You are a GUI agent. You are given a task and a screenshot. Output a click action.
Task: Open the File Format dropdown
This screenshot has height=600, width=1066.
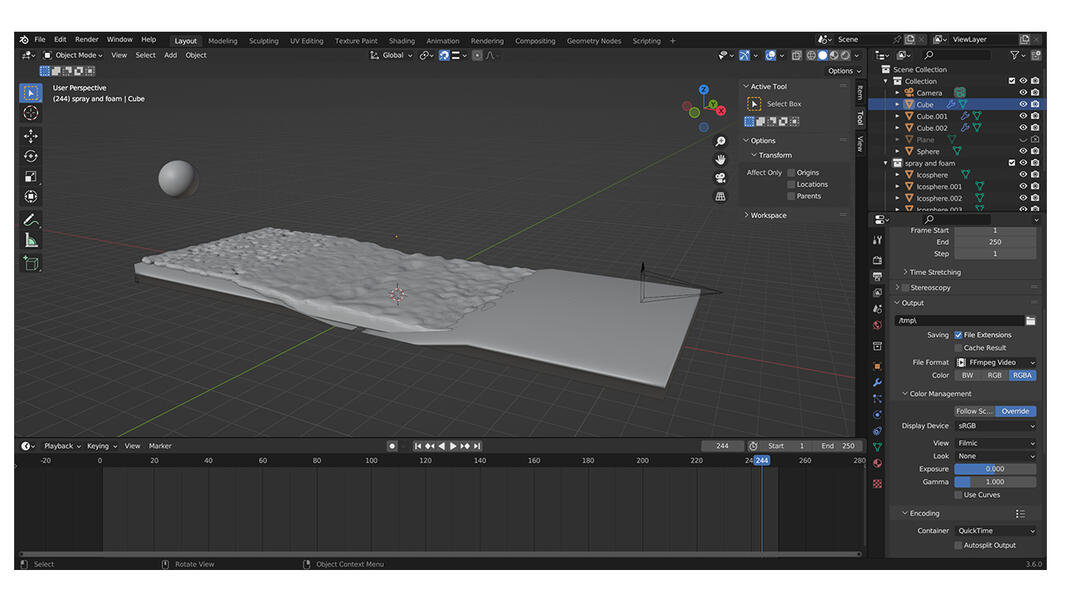(996, 362)
